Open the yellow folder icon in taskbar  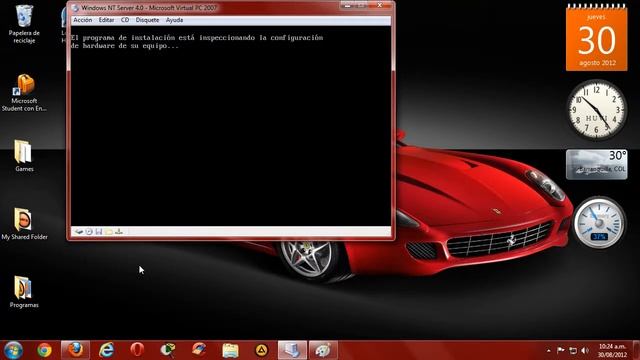pos(230,350)
